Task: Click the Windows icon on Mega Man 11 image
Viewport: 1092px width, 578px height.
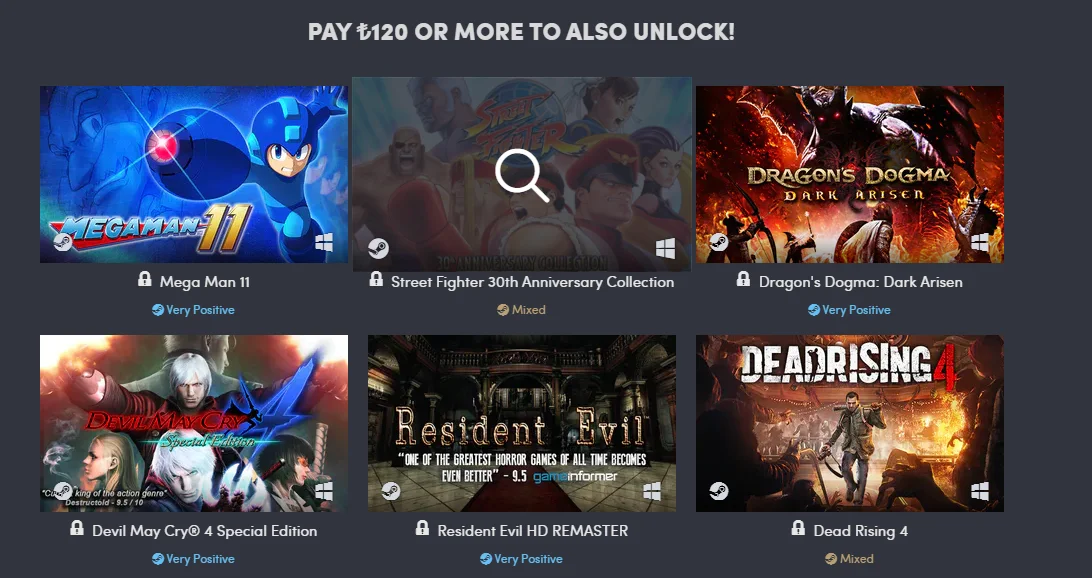Action: point(324,242)
